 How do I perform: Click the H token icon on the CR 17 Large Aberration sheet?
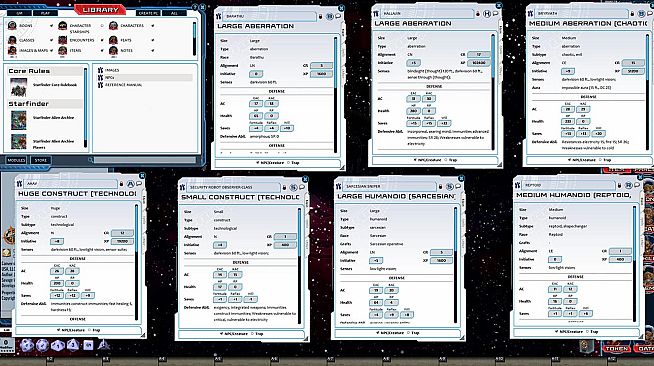point(487,14)
